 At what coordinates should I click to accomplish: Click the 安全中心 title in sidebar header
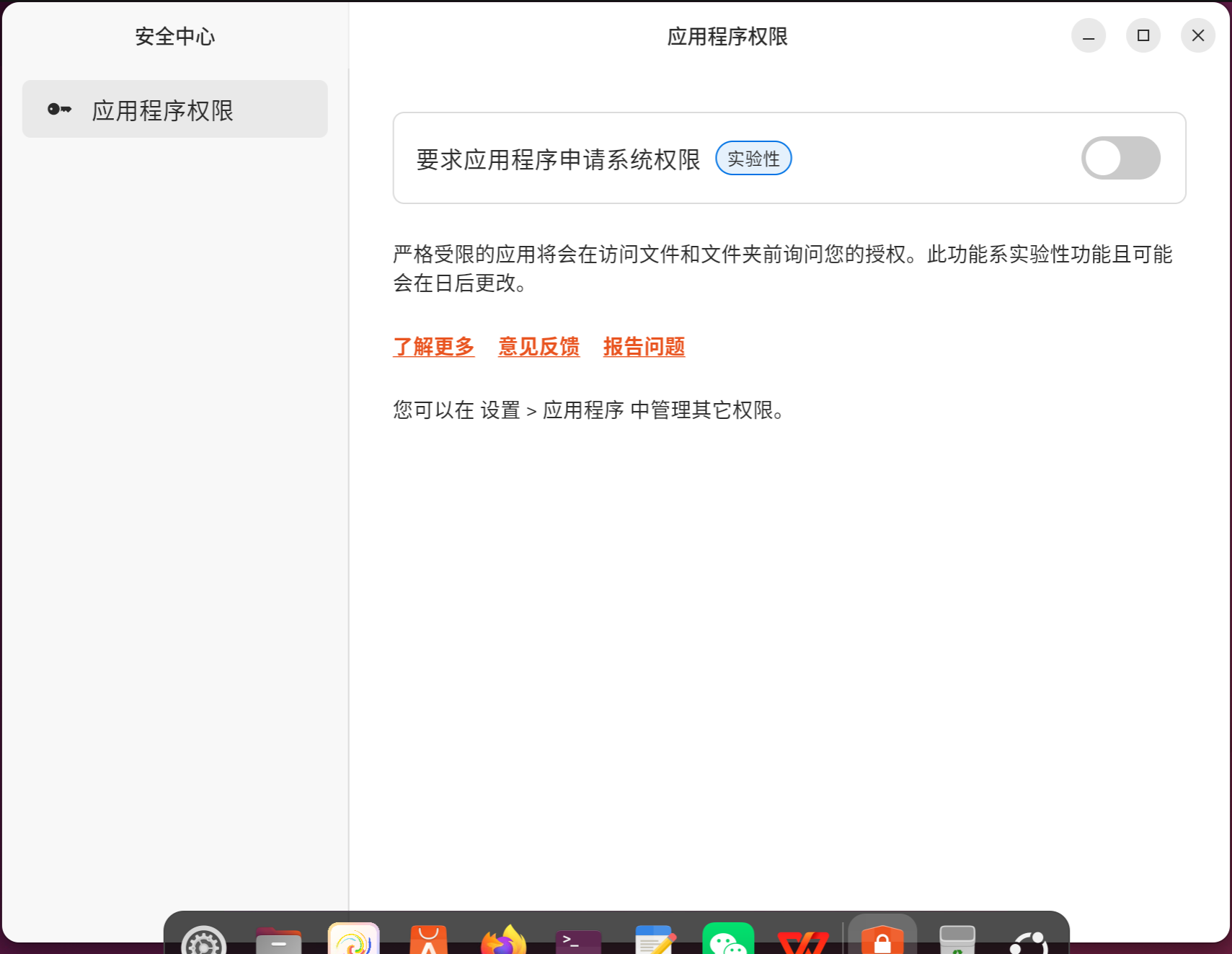(175, 36)
